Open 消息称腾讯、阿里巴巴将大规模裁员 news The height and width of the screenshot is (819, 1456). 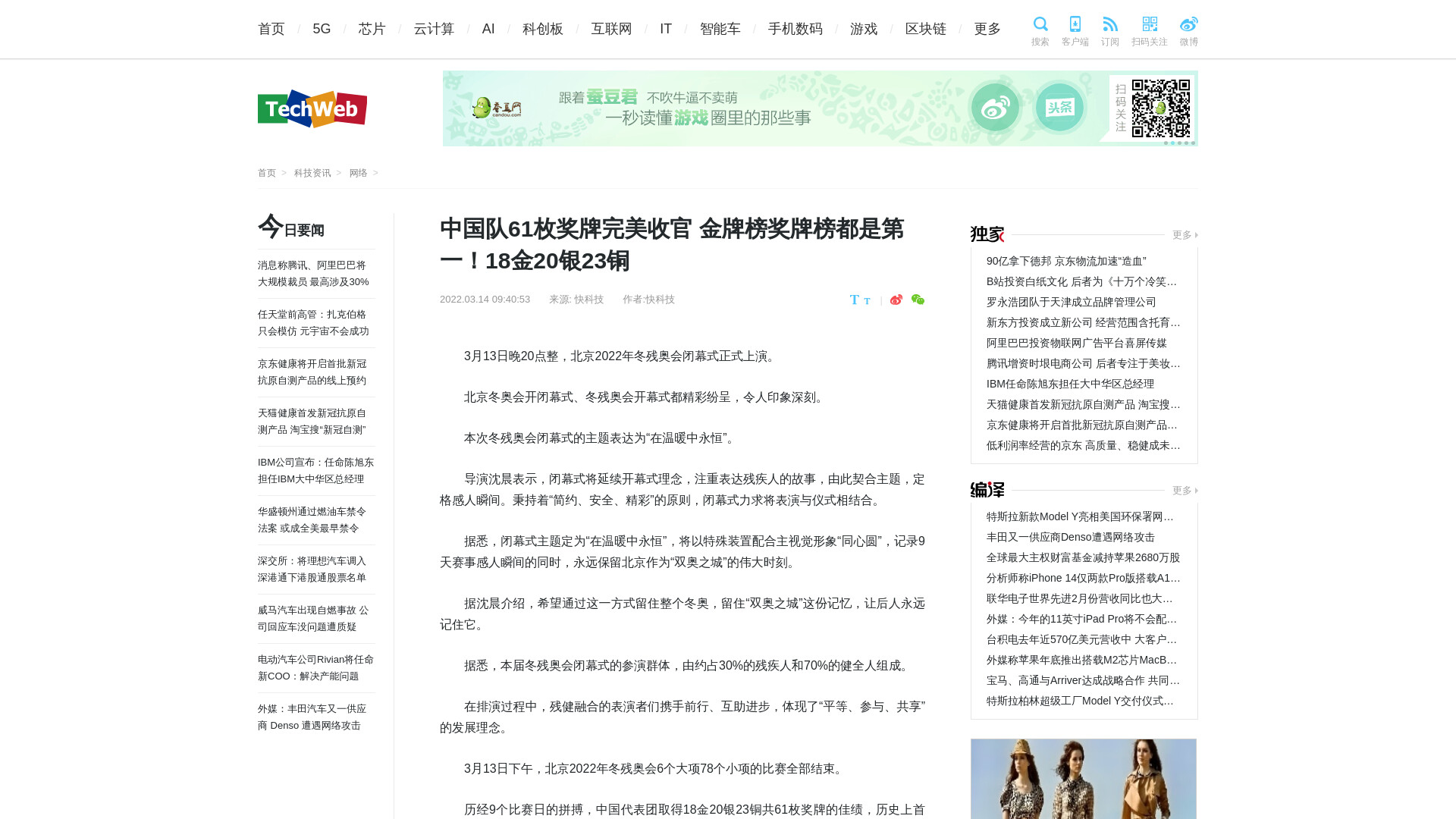(313, 274)
